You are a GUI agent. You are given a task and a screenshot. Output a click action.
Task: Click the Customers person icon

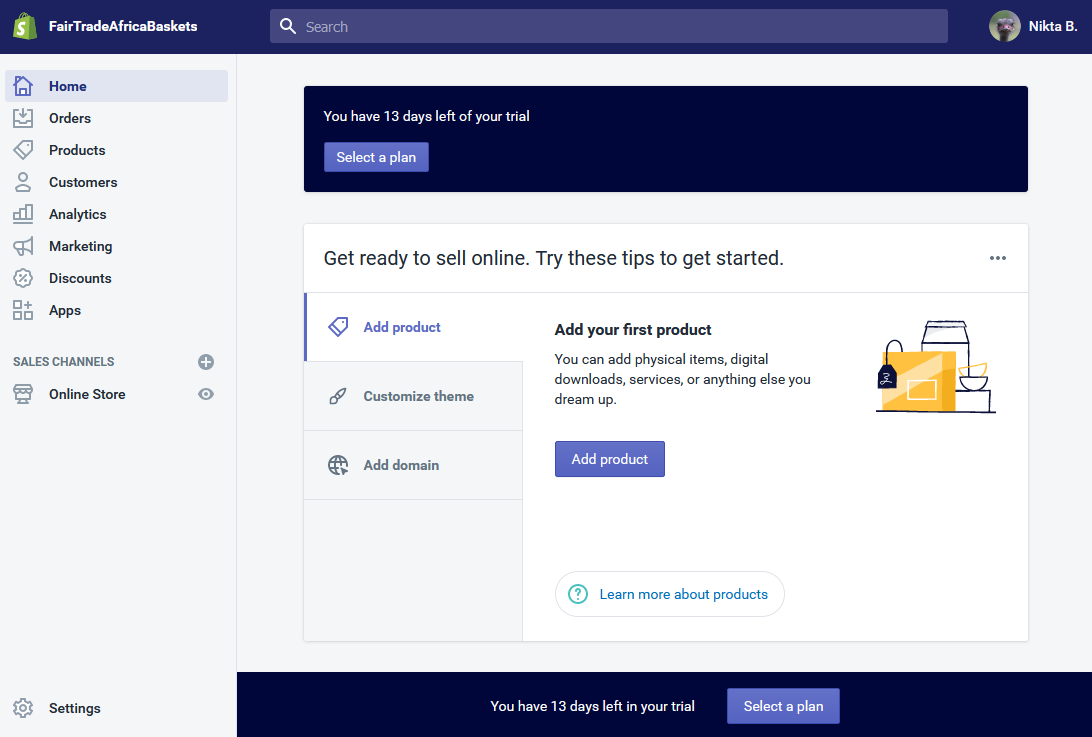pyautogui.click(x=23, y=182)
